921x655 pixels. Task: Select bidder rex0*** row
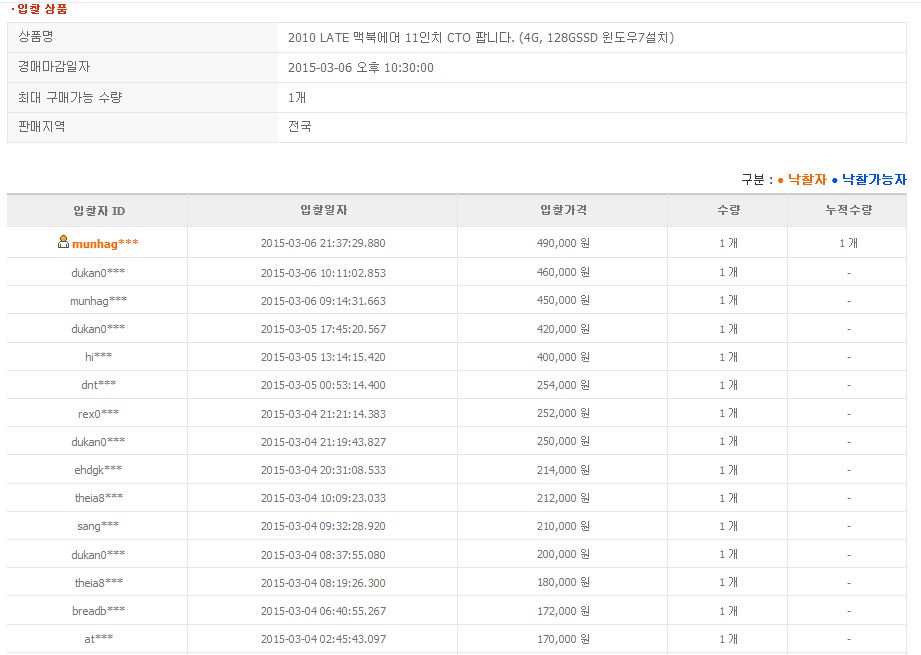[98, 413]
